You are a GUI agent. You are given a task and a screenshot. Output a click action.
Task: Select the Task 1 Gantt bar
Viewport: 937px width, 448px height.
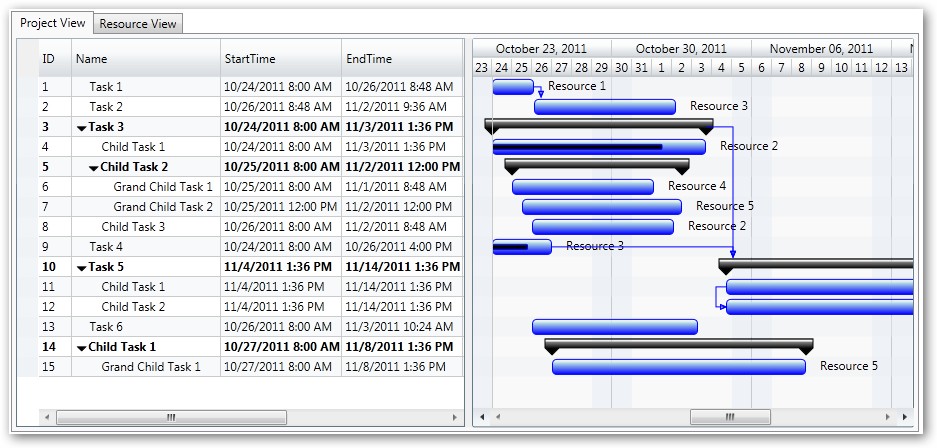[x=513, y=87]
